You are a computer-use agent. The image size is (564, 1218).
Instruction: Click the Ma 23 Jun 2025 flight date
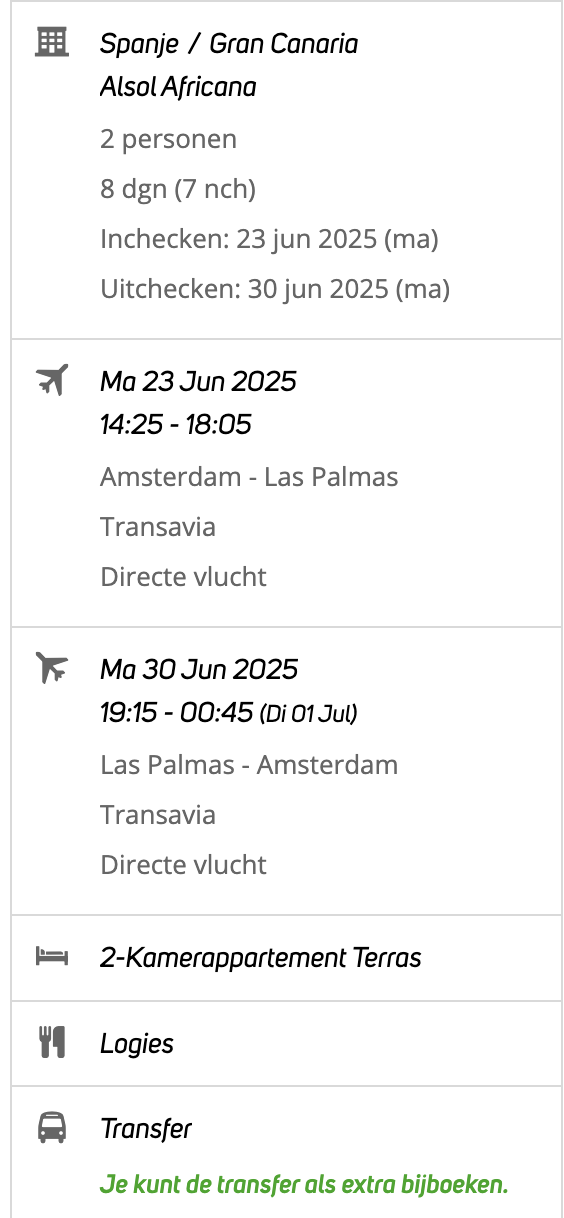(x=199, y=381)
